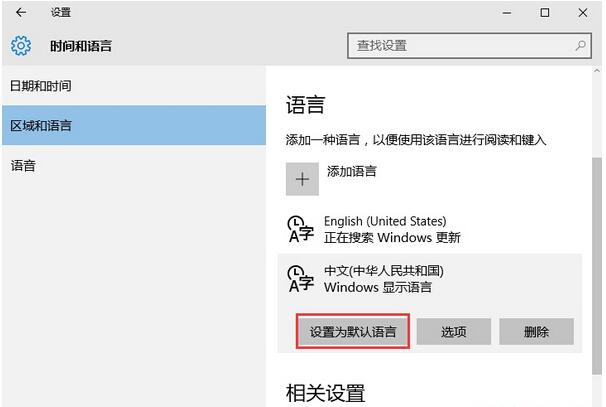Select the English (United States) text entry
The width and height of the screenshot is (606, 407).
point(385,221)
